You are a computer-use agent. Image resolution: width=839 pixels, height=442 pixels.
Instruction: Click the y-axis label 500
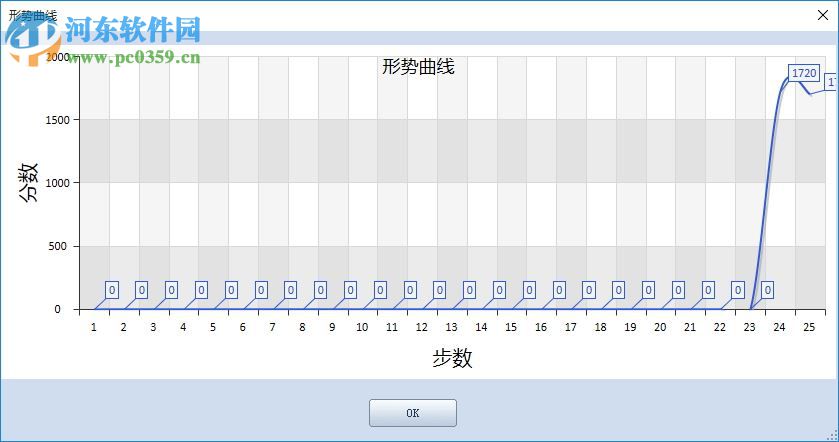(58, 246)
